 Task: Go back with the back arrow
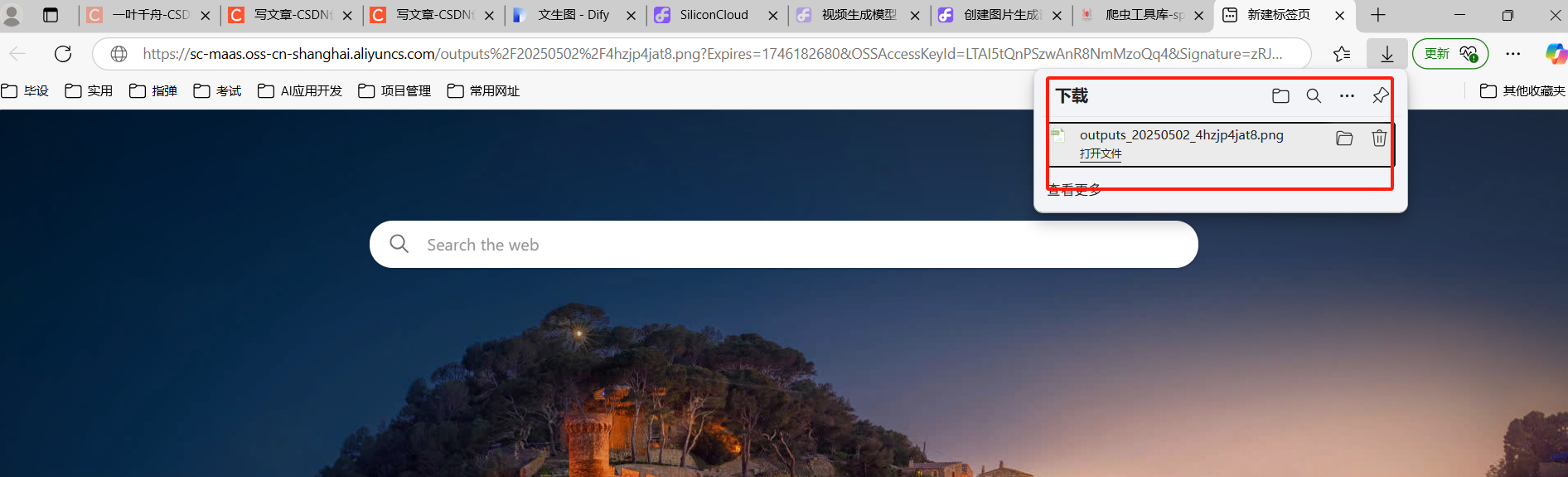(17, 54)
